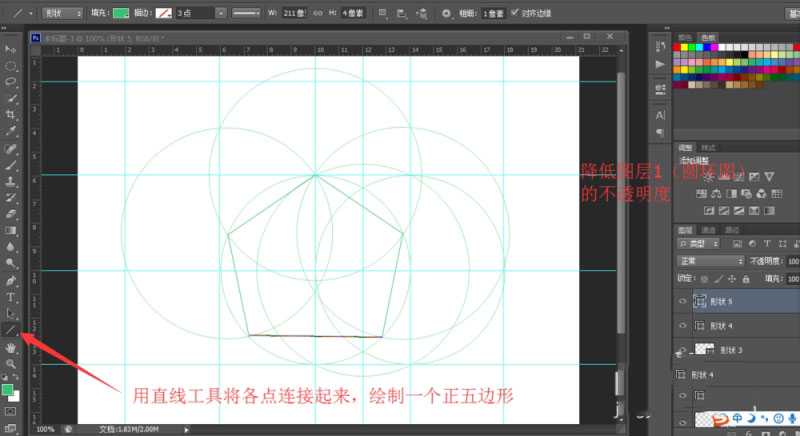Screen dimensions: 800x436
Task: Select the Move tool
Action: [11, 49]
